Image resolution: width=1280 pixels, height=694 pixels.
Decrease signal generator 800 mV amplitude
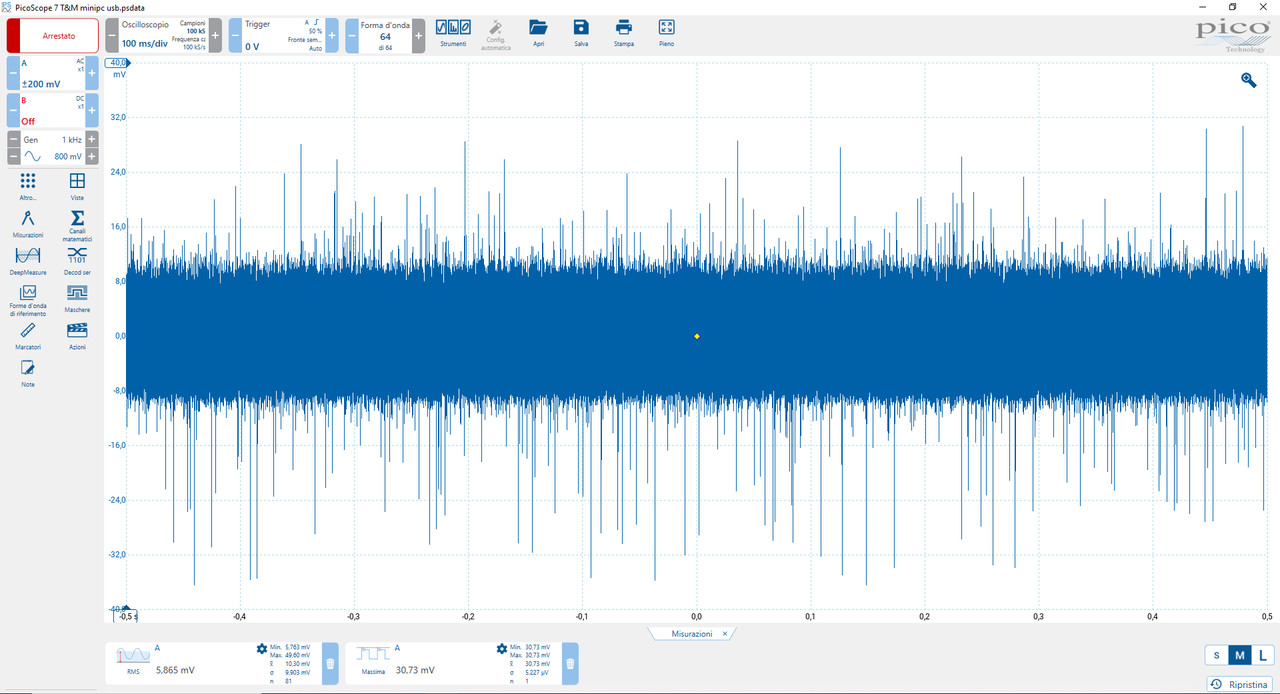tap(13, 157)
